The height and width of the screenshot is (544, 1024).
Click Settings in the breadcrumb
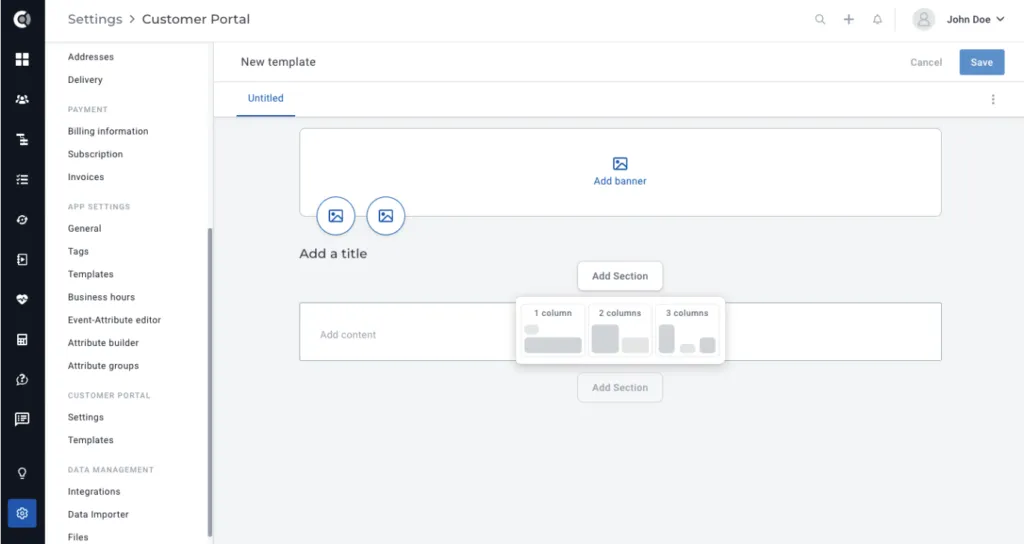[x=95, y=20]
